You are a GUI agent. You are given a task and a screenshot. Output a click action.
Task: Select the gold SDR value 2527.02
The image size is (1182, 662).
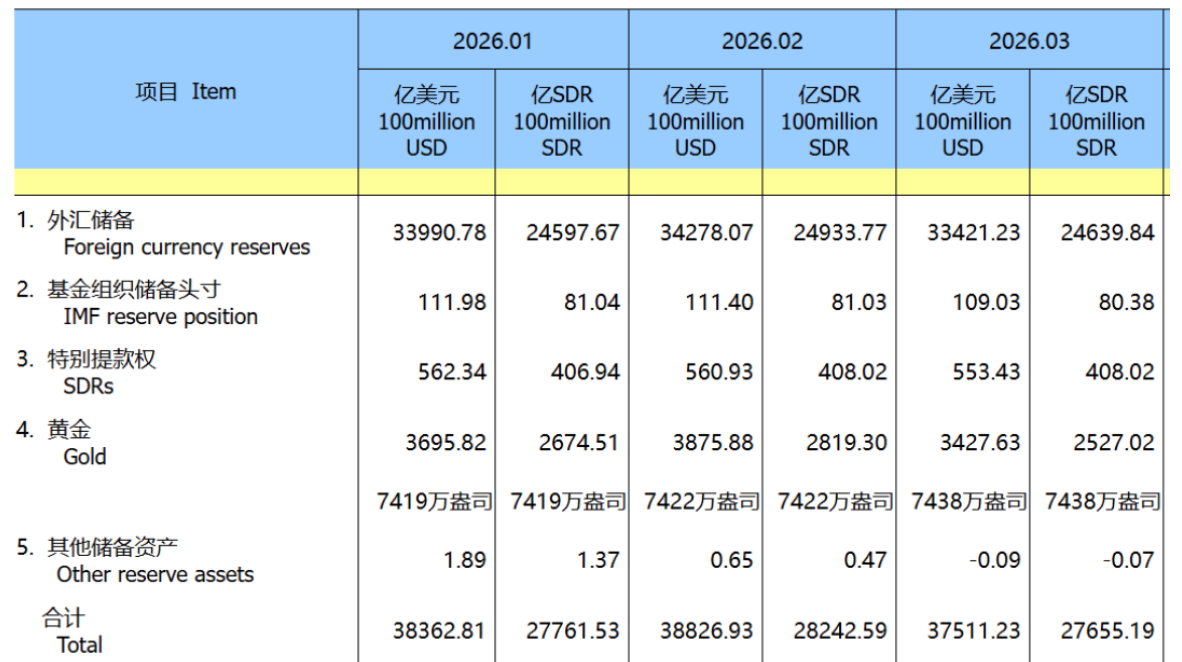tap(1113, 443)
